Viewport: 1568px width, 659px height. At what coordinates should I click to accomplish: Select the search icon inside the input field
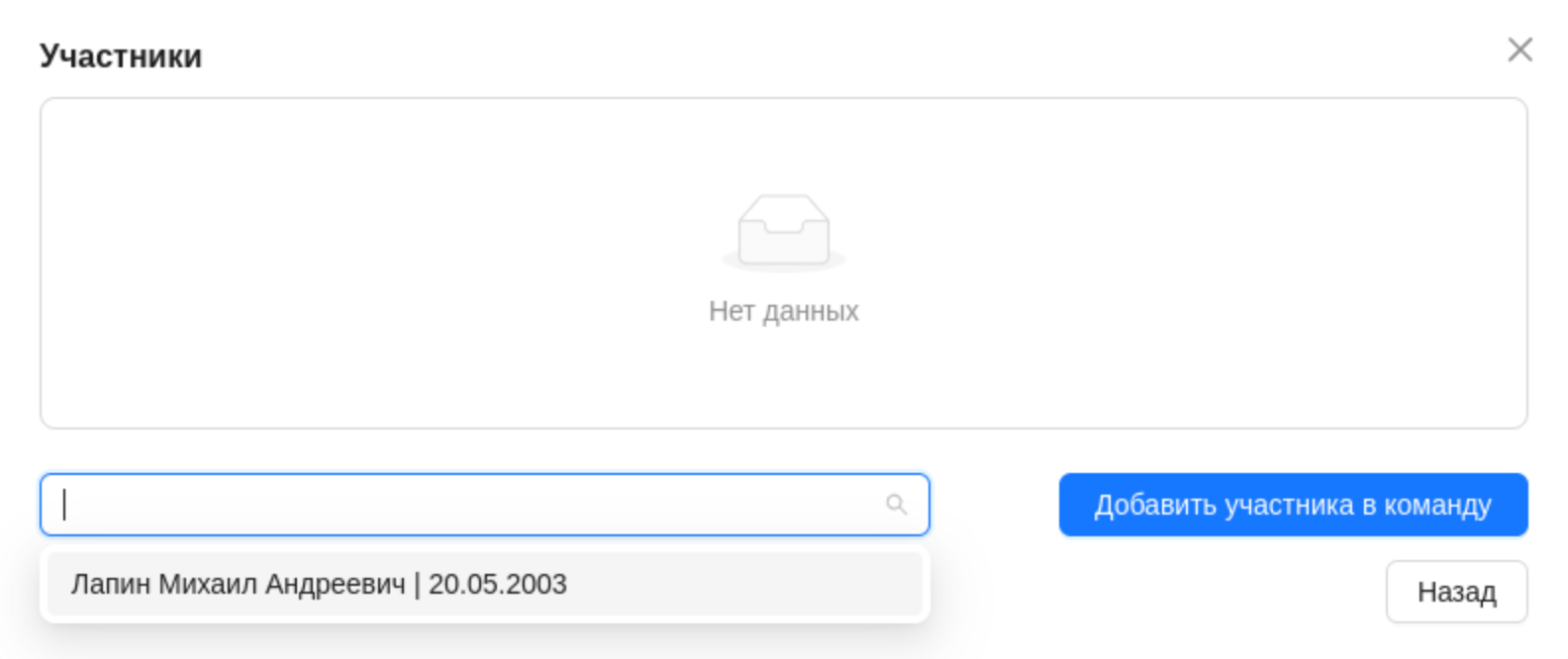[896, 505]
